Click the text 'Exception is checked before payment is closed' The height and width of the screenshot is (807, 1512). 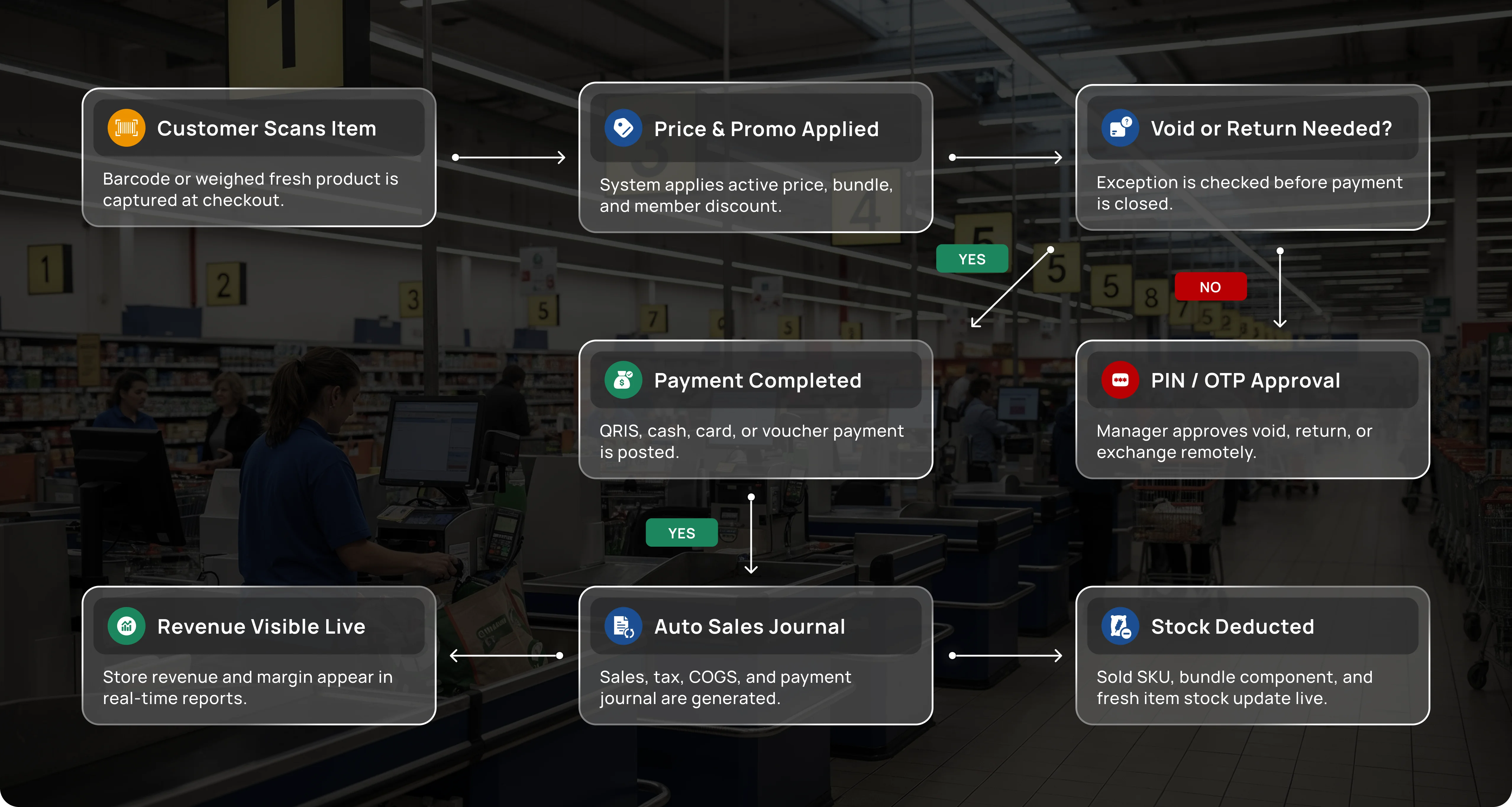point(1249,193)
